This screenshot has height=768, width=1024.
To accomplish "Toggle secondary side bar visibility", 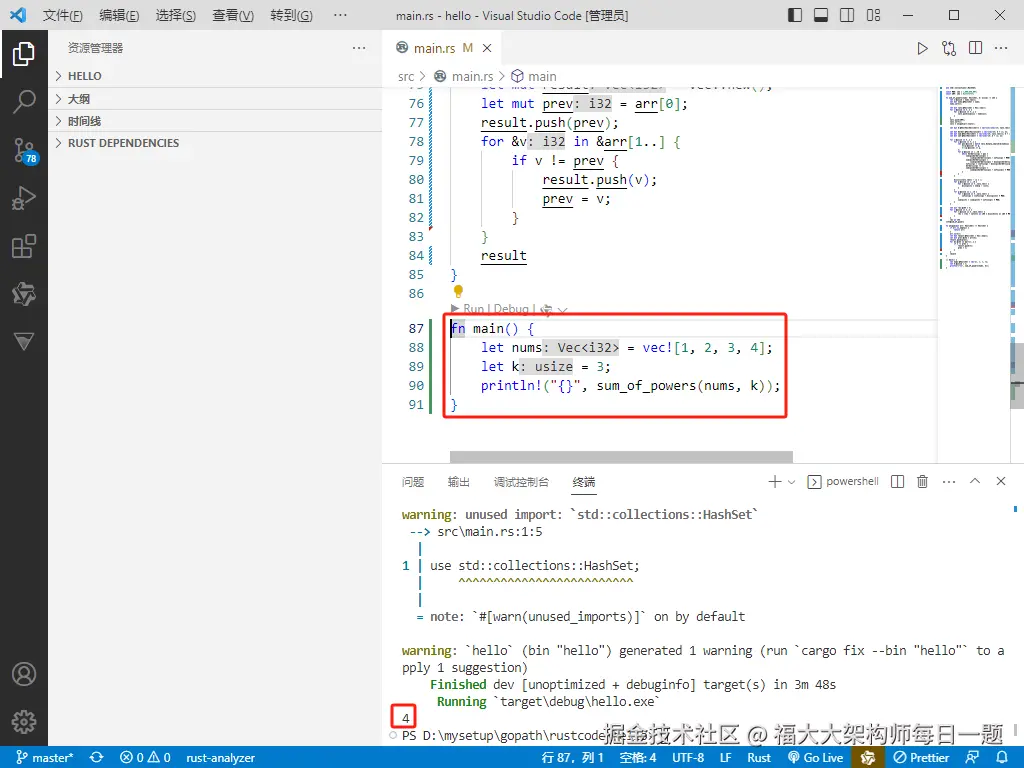I will [x=847, y=15].
